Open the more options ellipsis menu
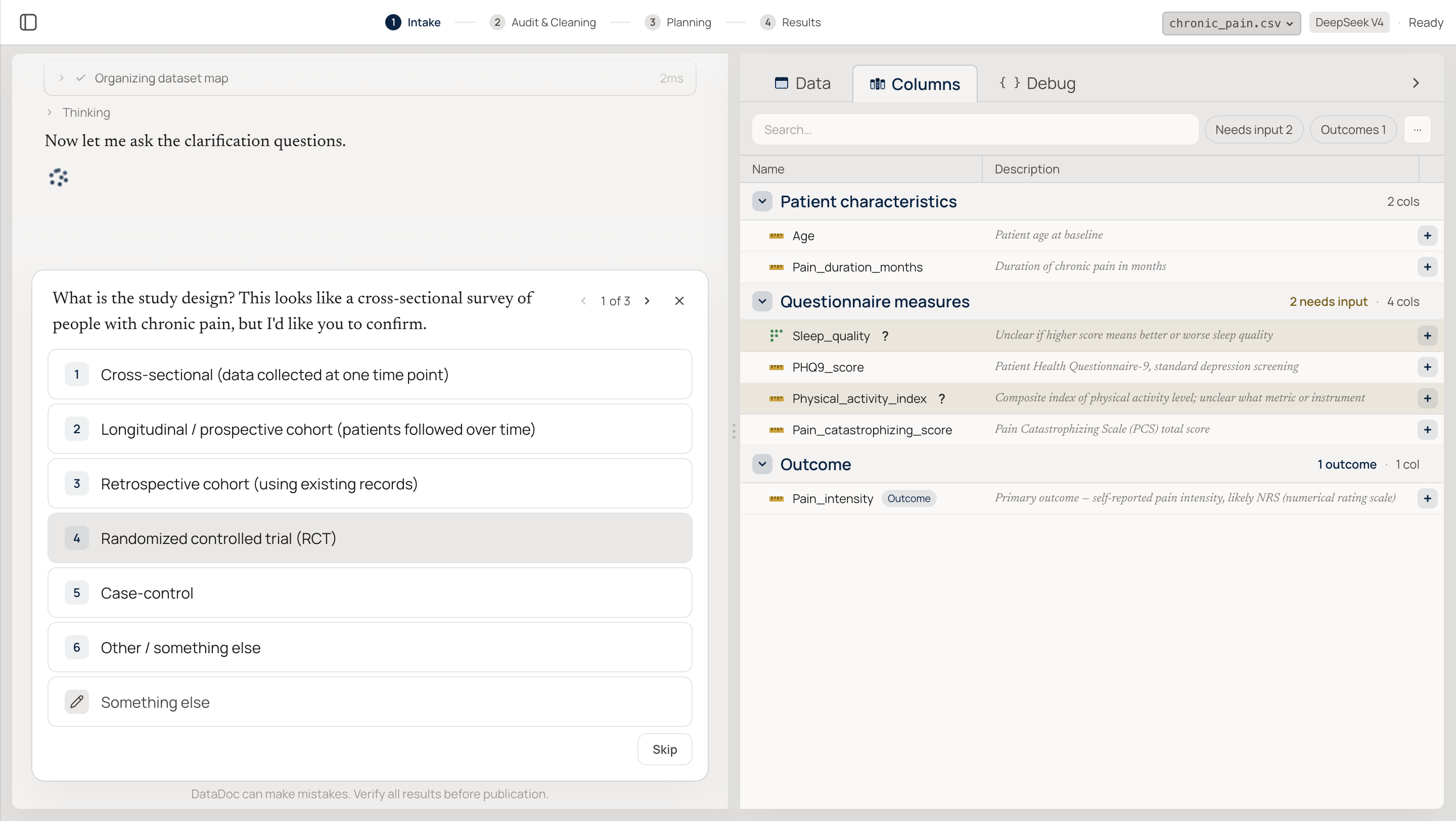 [1418, 129]
